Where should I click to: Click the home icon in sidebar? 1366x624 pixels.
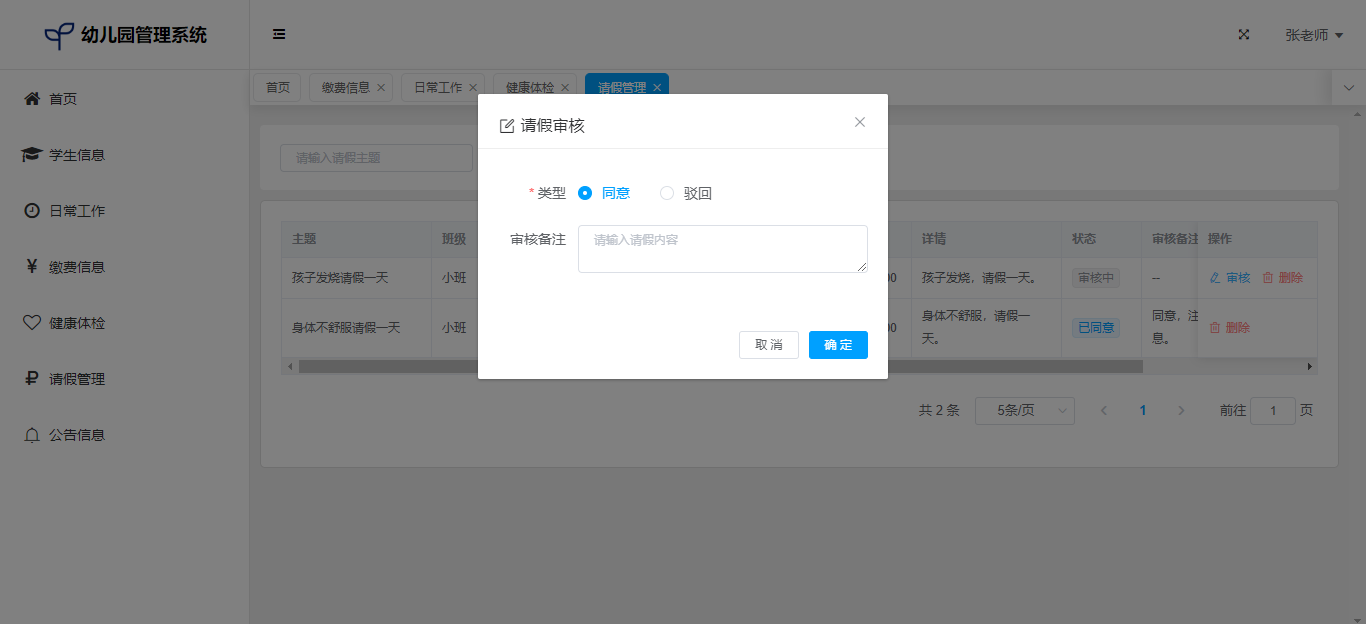click(32, 99)
